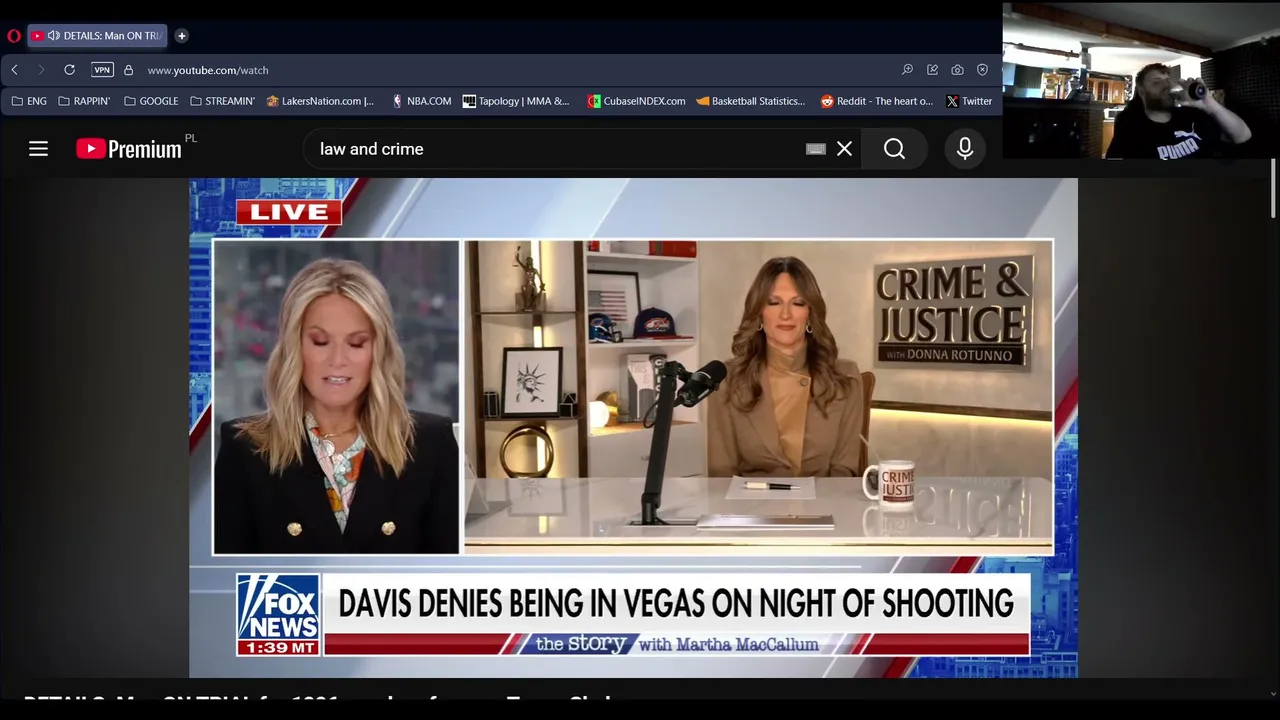Start voice search with the microphone

965,149
